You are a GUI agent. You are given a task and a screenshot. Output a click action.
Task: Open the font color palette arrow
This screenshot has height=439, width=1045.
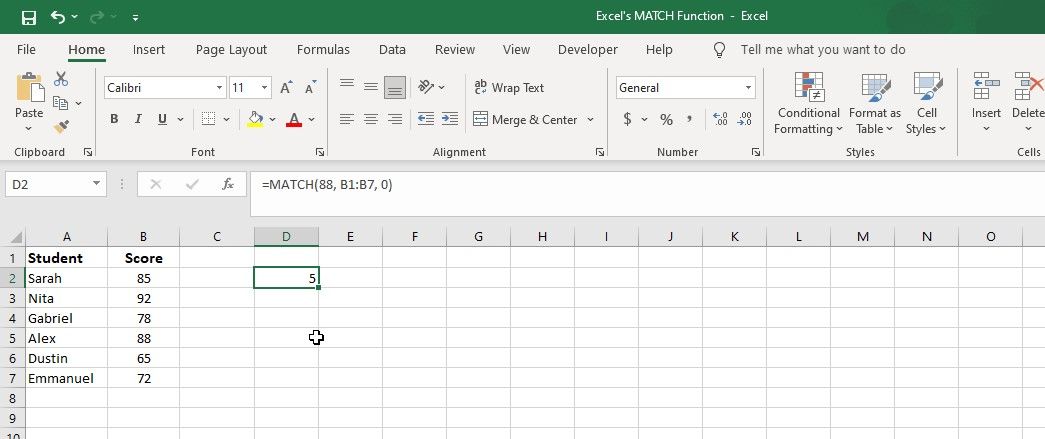tap(311, 120)
